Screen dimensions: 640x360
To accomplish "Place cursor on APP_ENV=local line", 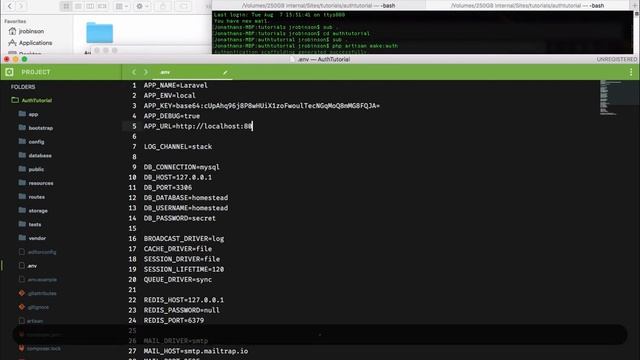I will [169, 96].
